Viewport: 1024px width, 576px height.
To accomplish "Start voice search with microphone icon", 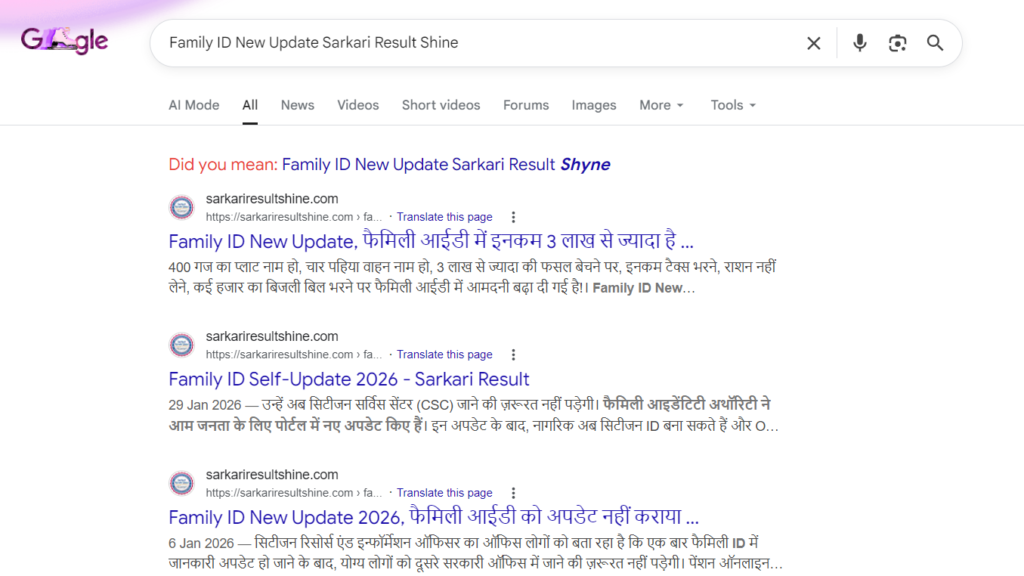I will coord(859,43).
